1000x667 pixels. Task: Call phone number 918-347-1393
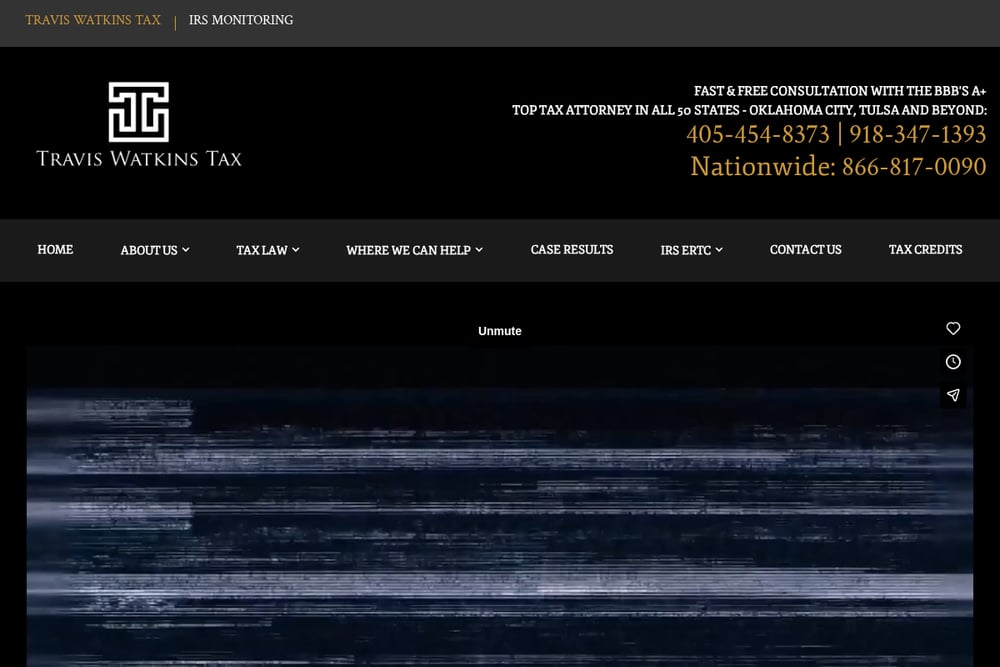[x=918, y=134]
